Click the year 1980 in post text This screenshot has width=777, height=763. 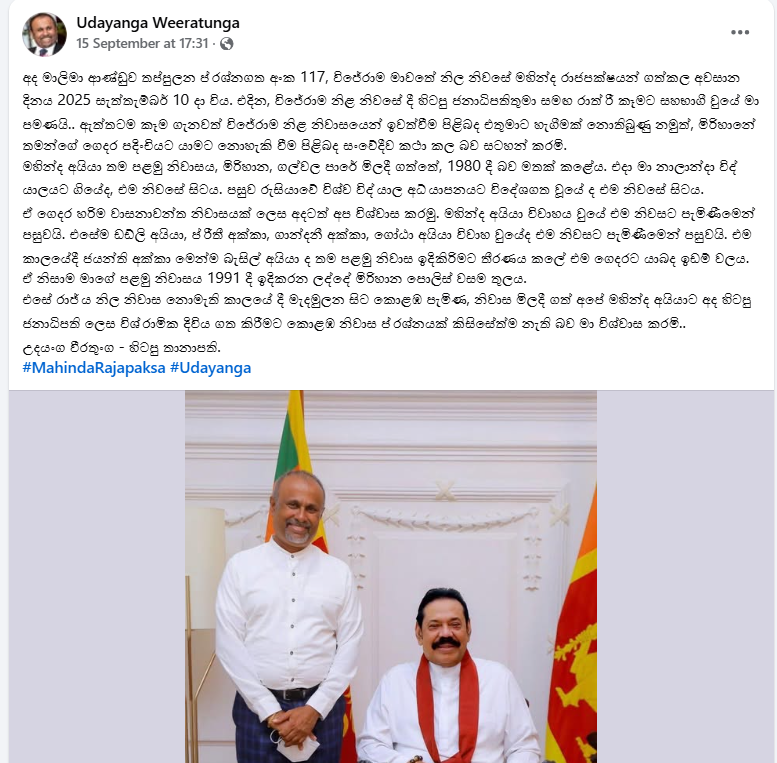[464, 166]
